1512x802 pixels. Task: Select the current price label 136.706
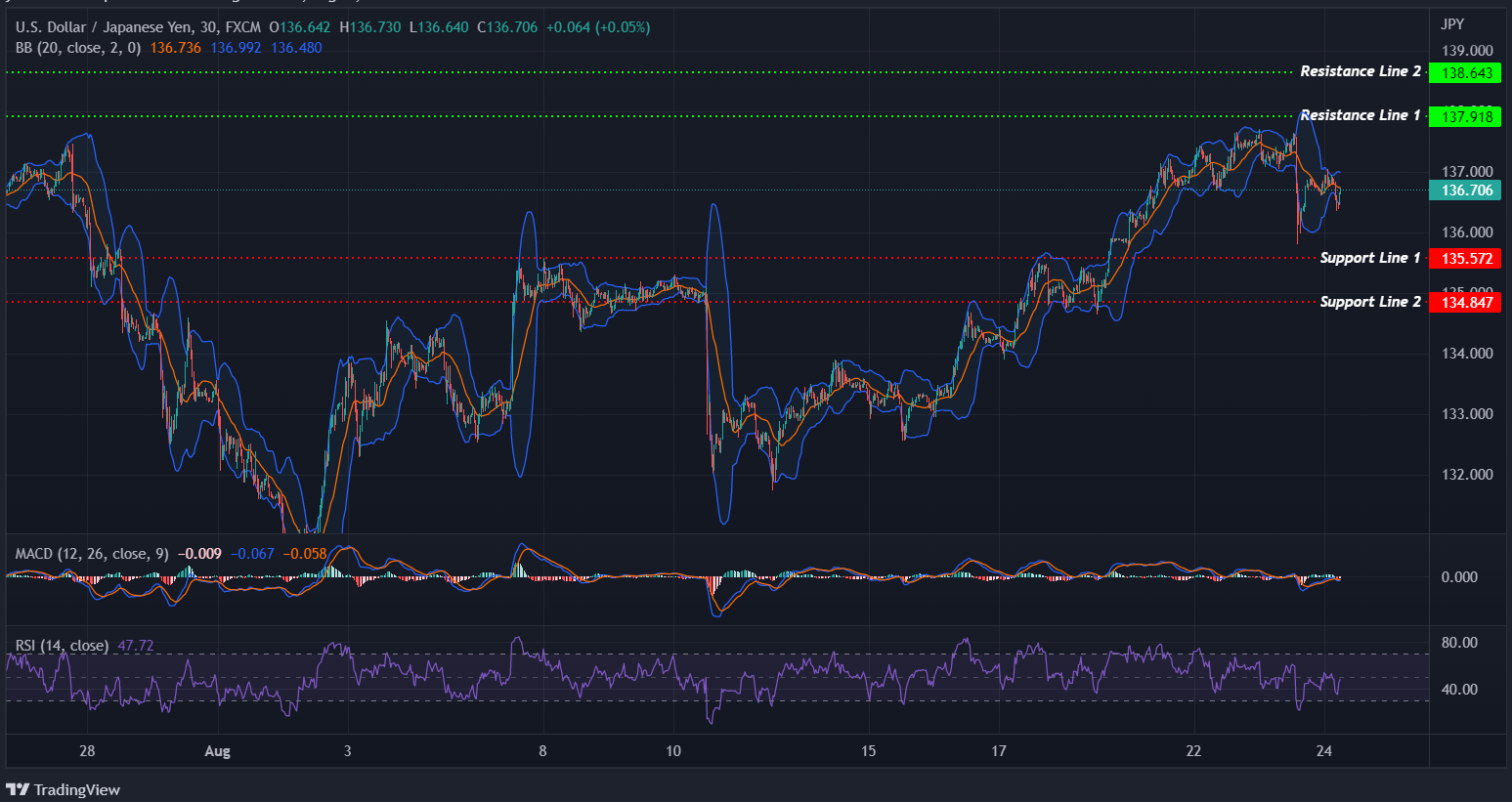[1465, 190]
